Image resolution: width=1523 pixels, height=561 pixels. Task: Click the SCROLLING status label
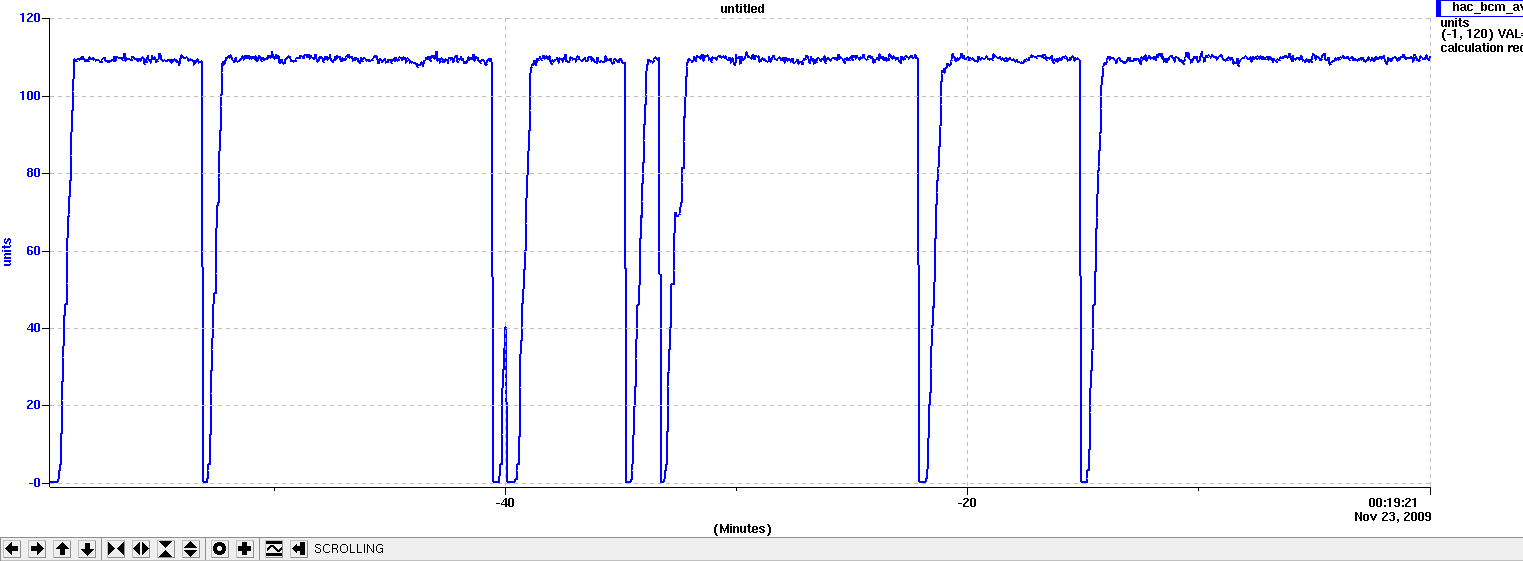[x=349, y=549]
